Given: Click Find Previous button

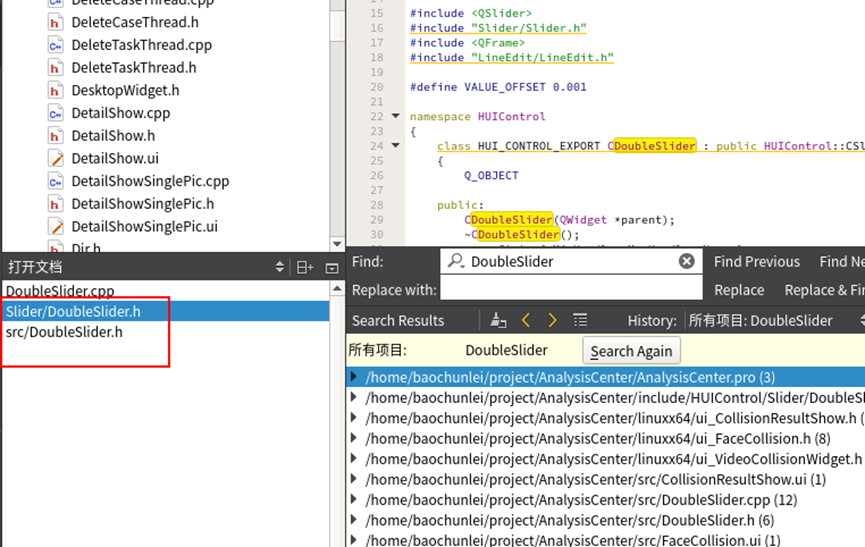Looking at the screenshot, I should pos(756,261).
